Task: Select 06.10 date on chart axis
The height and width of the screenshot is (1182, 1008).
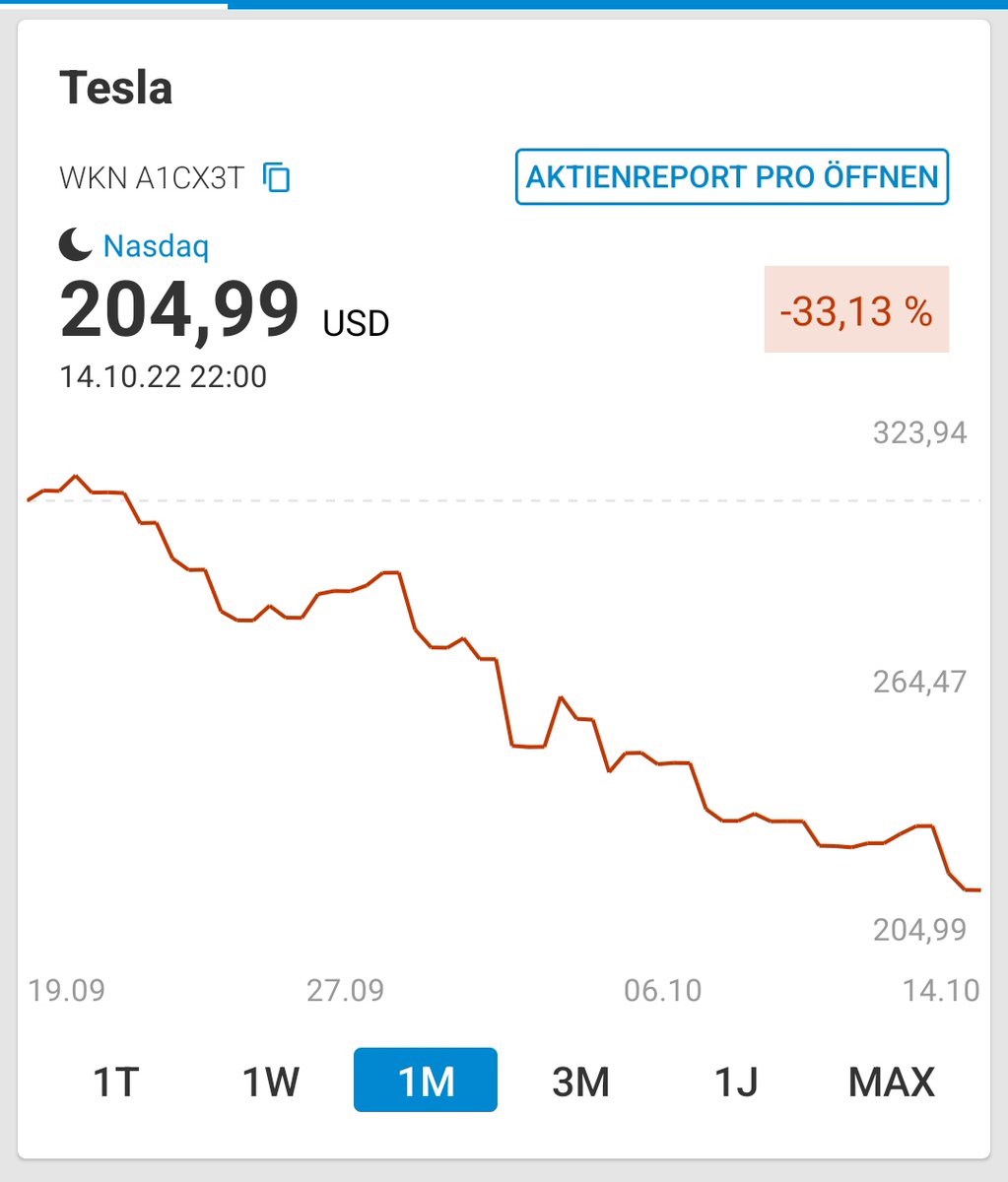Action: pyautogui.click(x=663, y=990)
